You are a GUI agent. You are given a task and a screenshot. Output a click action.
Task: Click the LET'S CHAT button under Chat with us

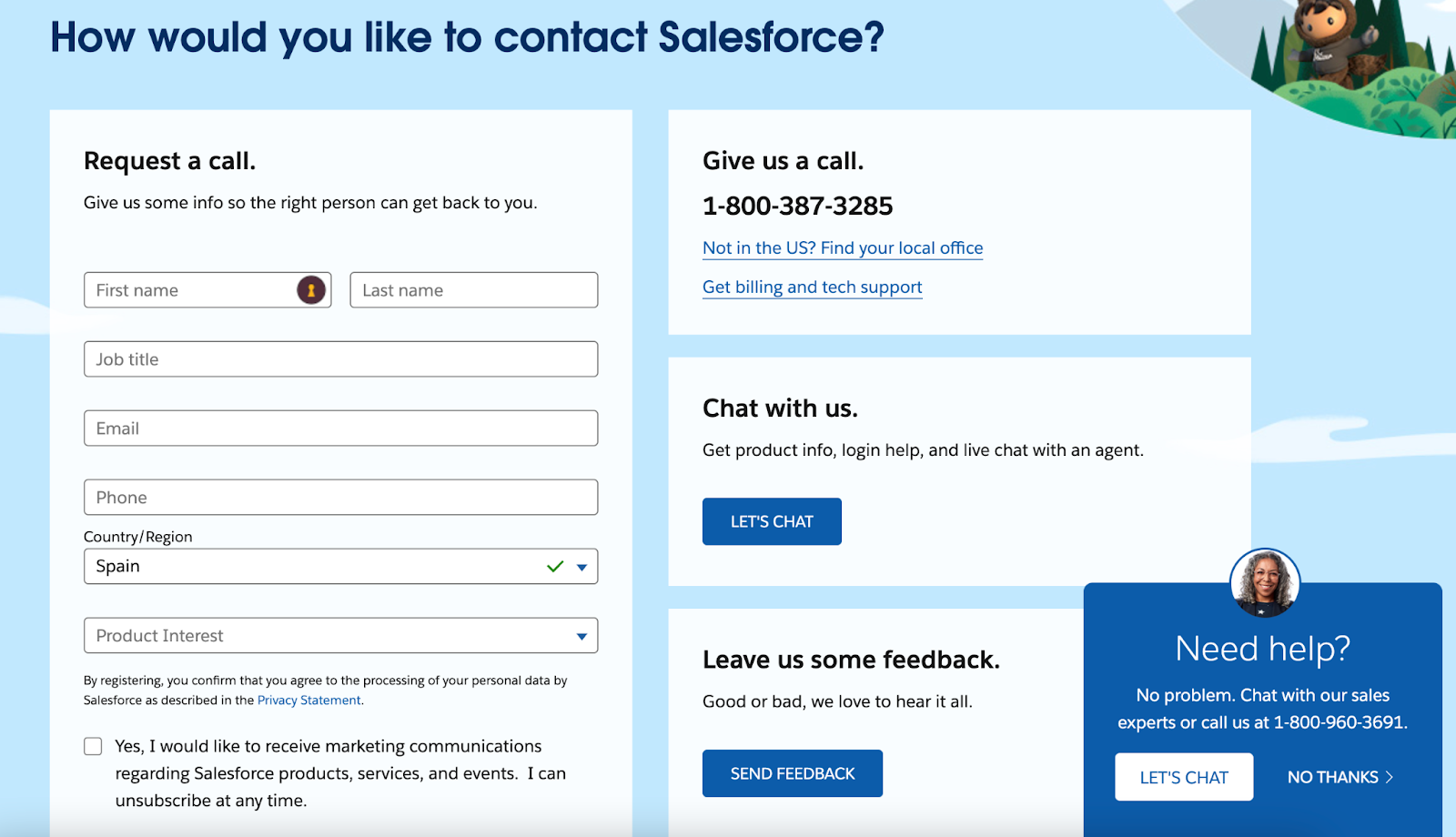(x=771, y=521)
